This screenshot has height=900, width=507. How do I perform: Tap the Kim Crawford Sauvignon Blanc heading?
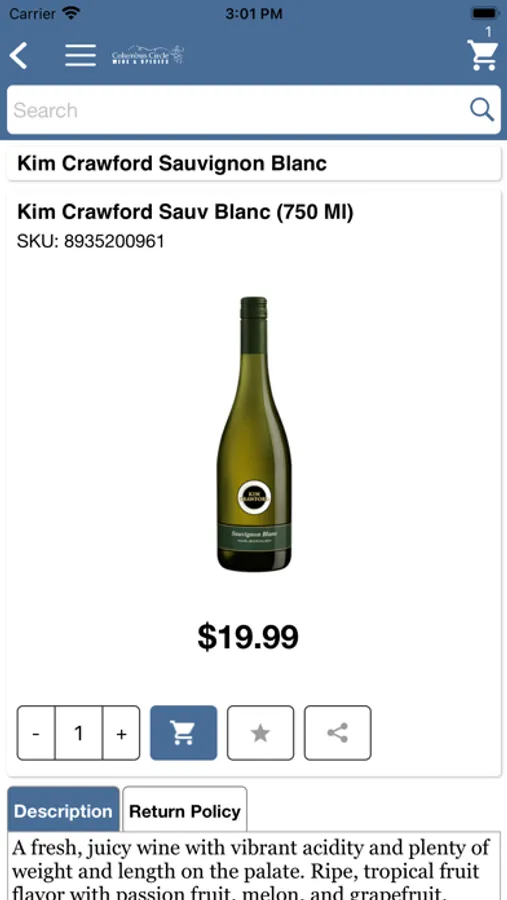(x=172, y=164)
